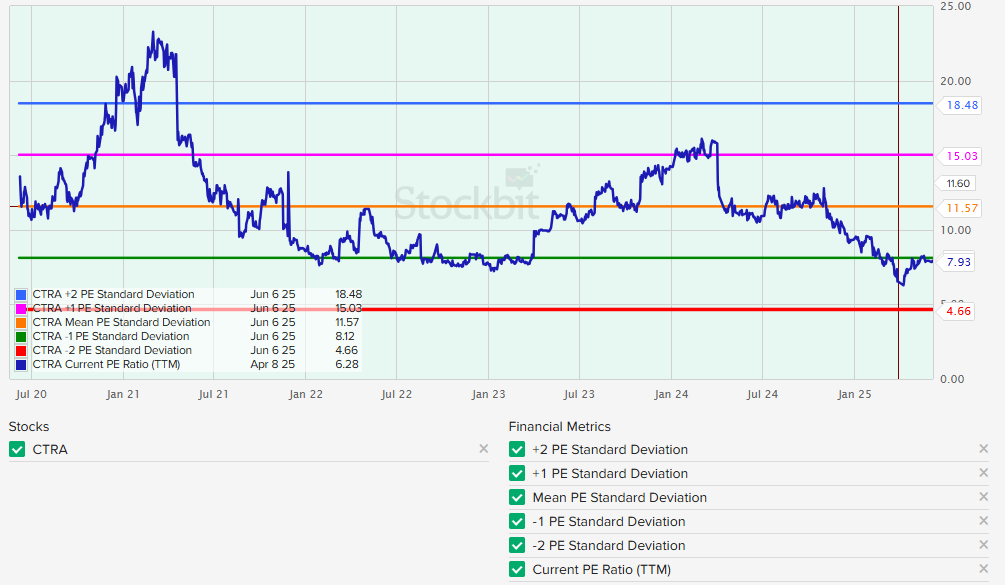Click the orange Mean PE legend swatch
The width and height of the screenshot is (1005, 585).
point(22,323)
